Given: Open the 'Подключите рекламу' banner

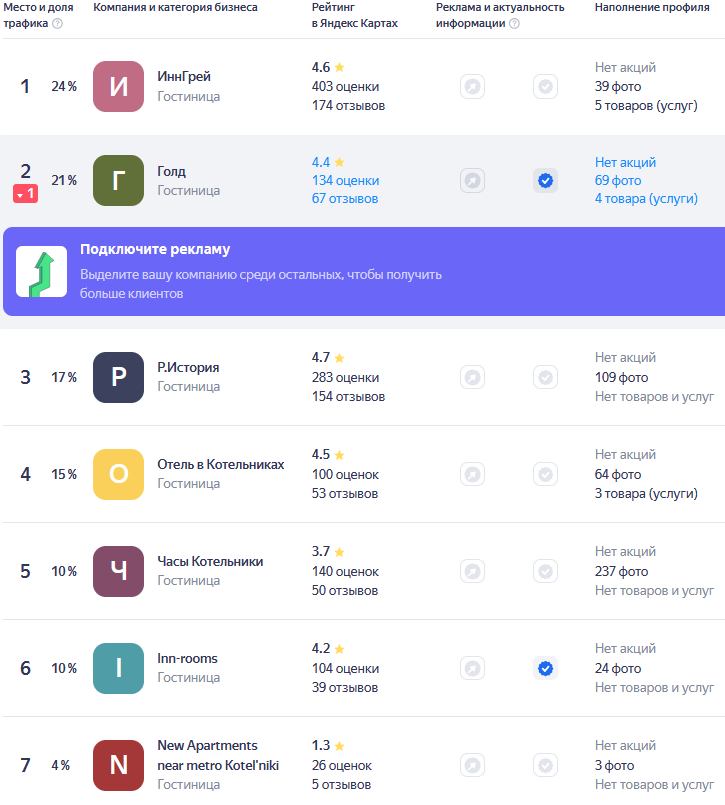Looking at the screenshot, I should point(364,272).
